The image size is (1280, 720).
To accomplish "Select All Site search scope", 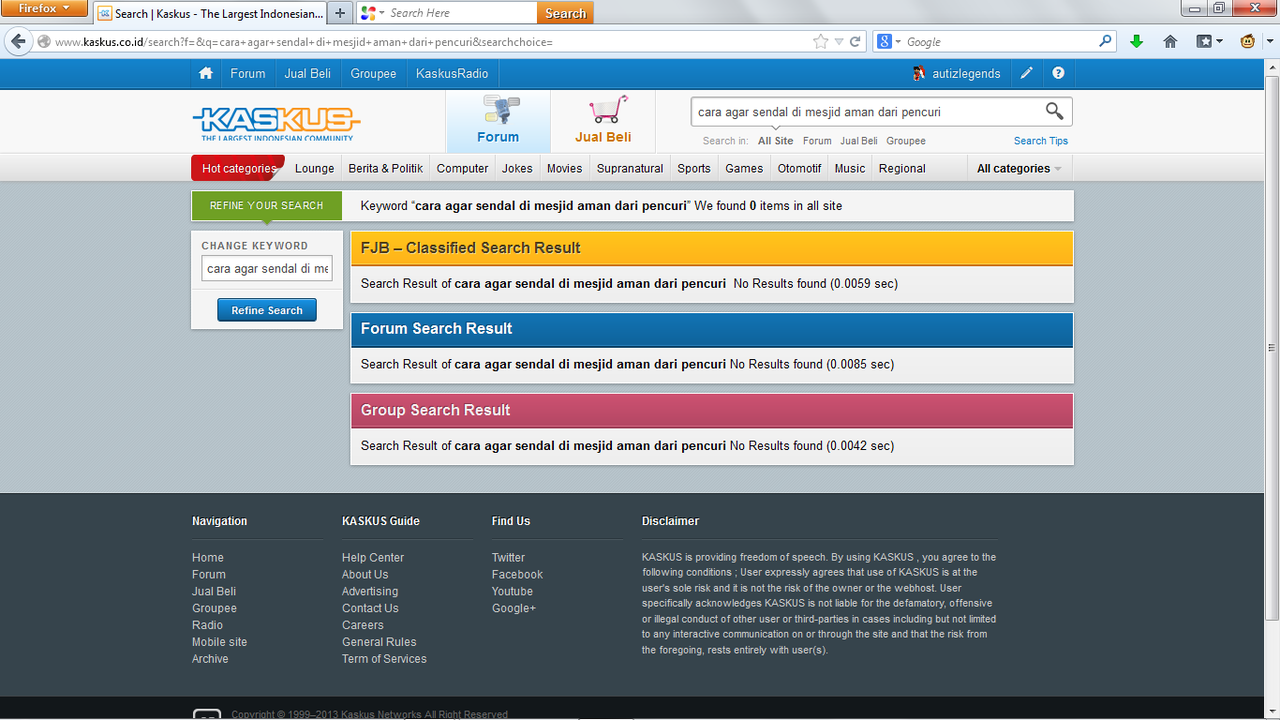I will click(x=775, y=141).
